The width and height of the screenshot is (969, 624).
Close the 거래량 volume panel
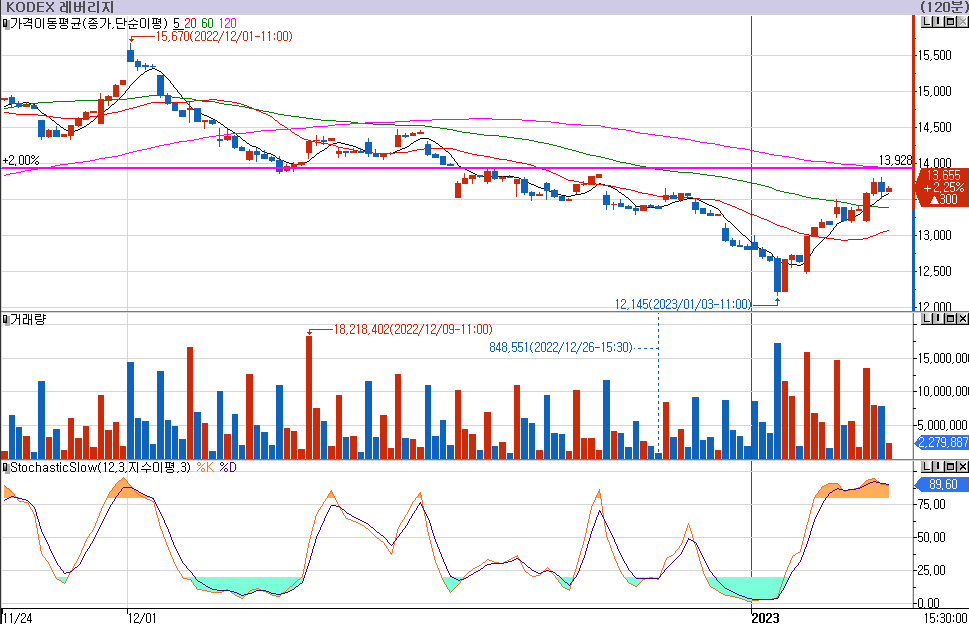click(962, 319)
